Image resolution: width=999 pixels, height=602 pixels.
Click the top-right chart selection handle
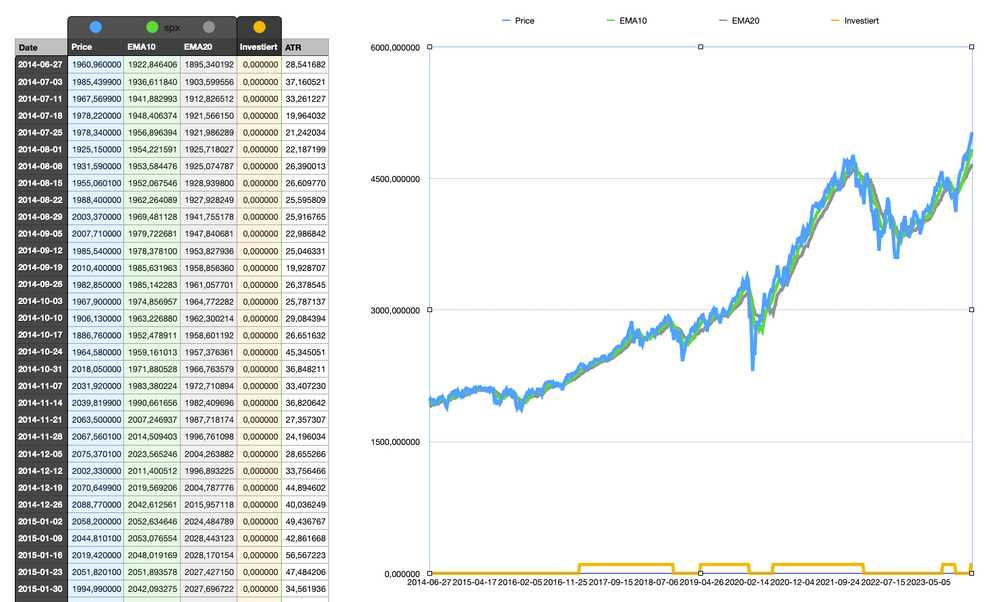pos(973,46)
